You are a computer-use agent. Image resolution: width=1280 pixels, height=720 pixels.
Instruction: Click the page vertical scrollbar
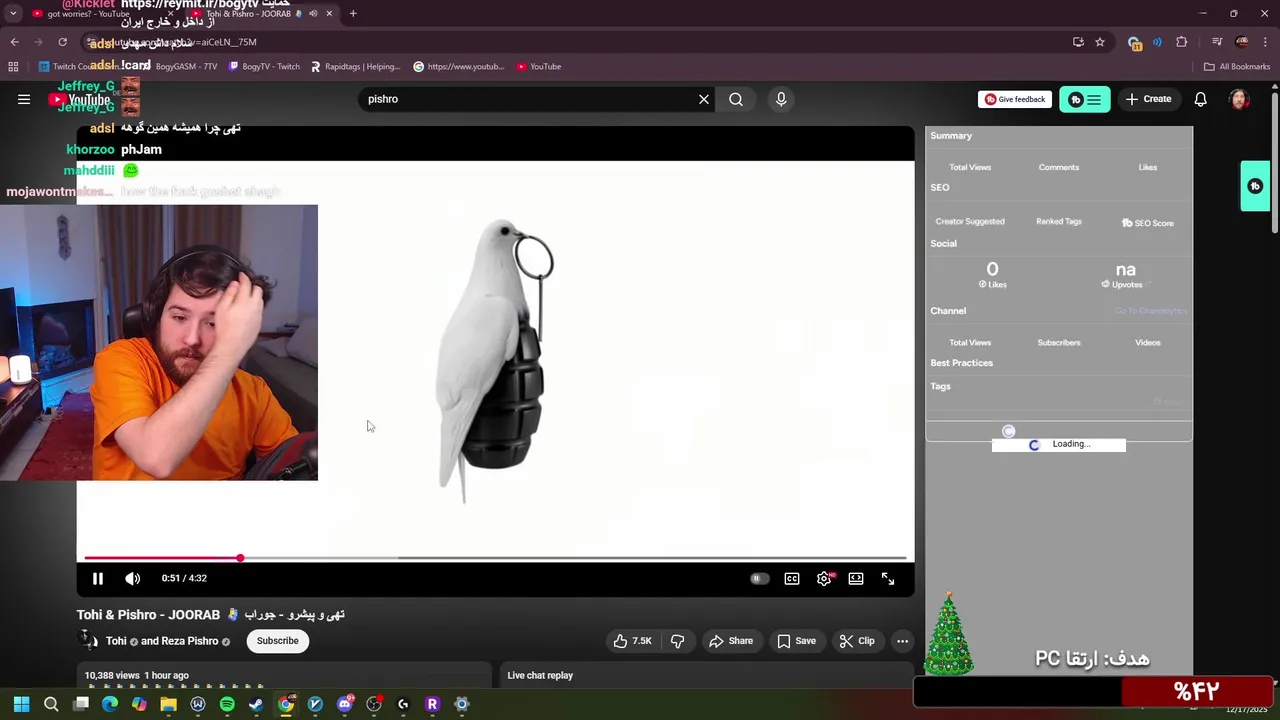point(1274,165)
